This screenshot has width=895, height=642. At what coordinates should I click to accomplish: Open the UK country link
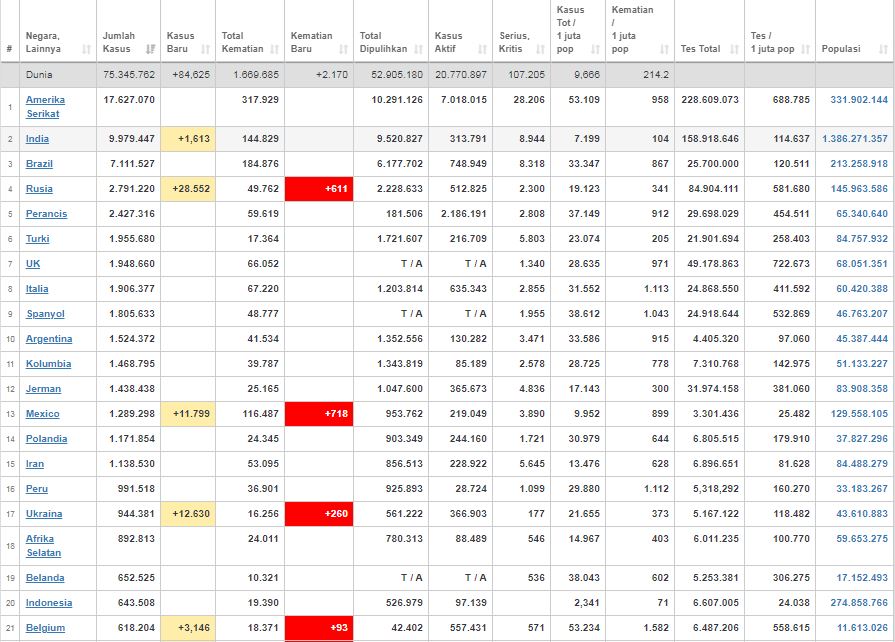(x=33, y=264)
